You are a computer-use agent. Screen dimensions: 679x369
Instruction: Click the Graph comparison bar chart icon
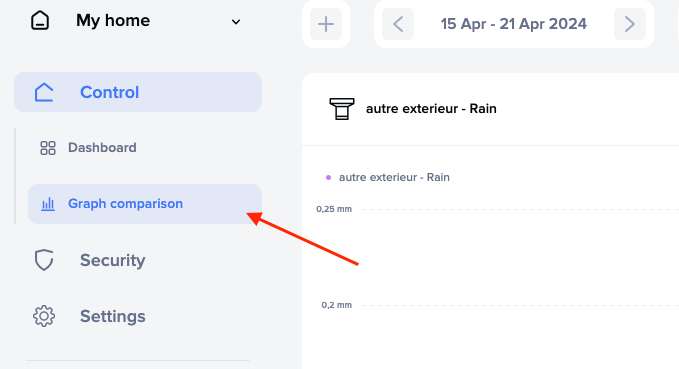click(x=48, y=204)
